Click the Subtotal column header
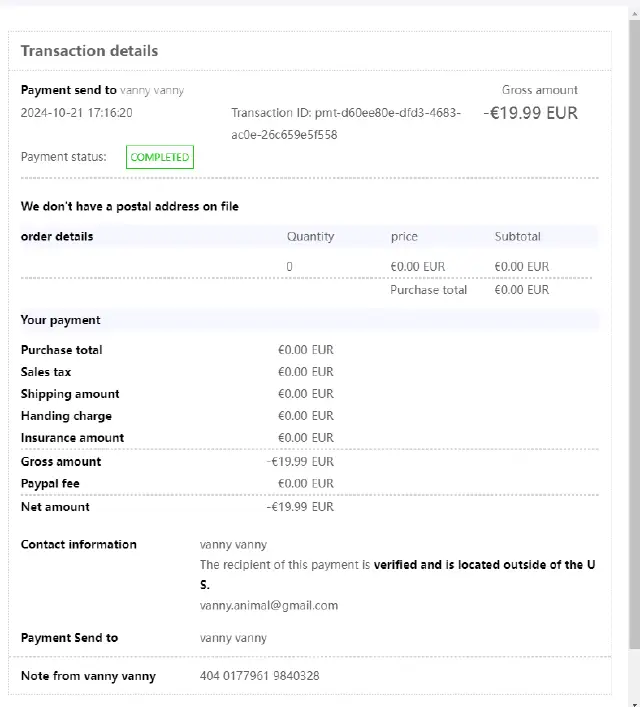Viewport: 640px width, 707px height. coord(517,237)
